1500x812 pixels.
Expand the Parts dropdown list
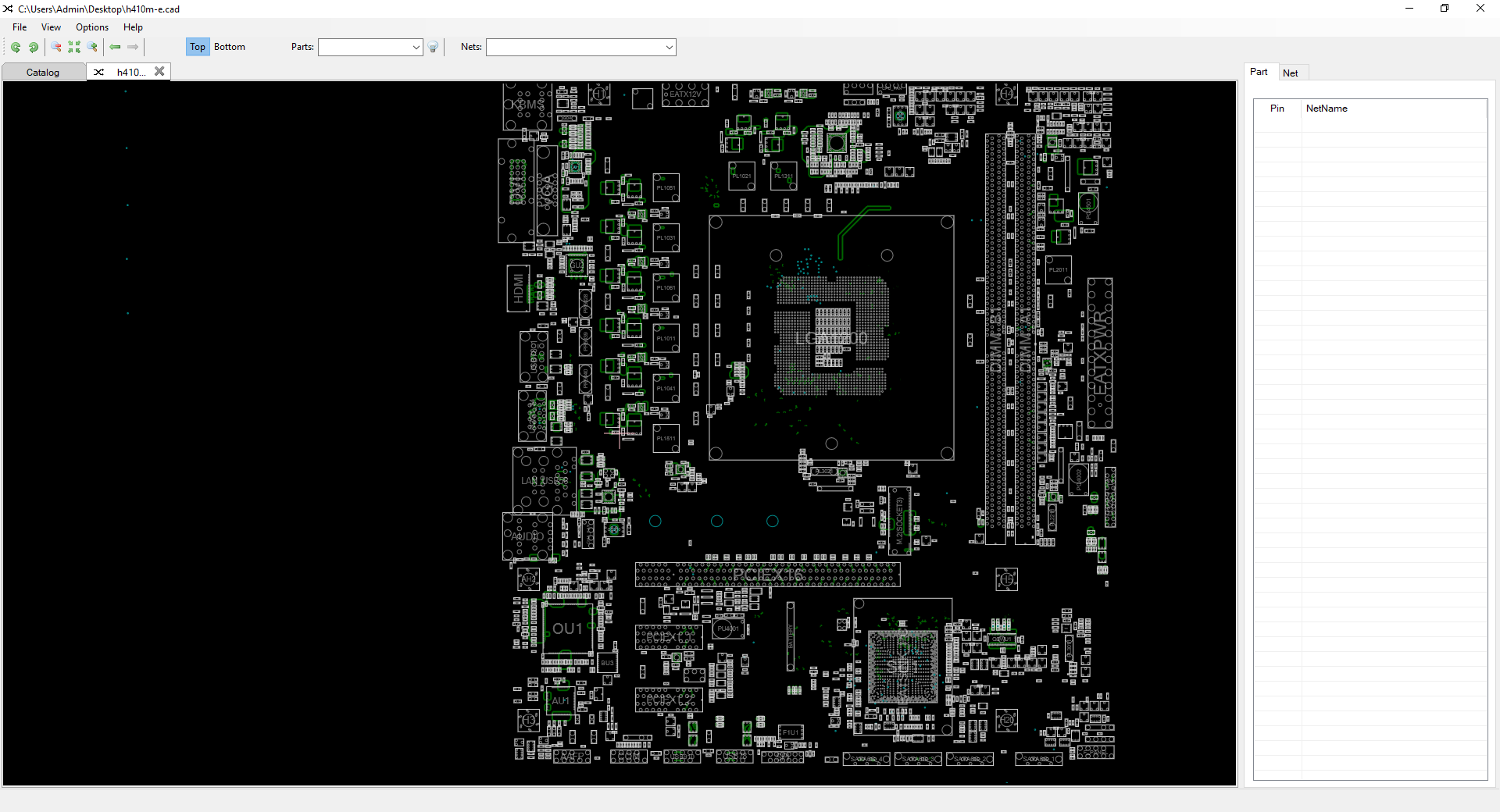click(x=416, y=48)
